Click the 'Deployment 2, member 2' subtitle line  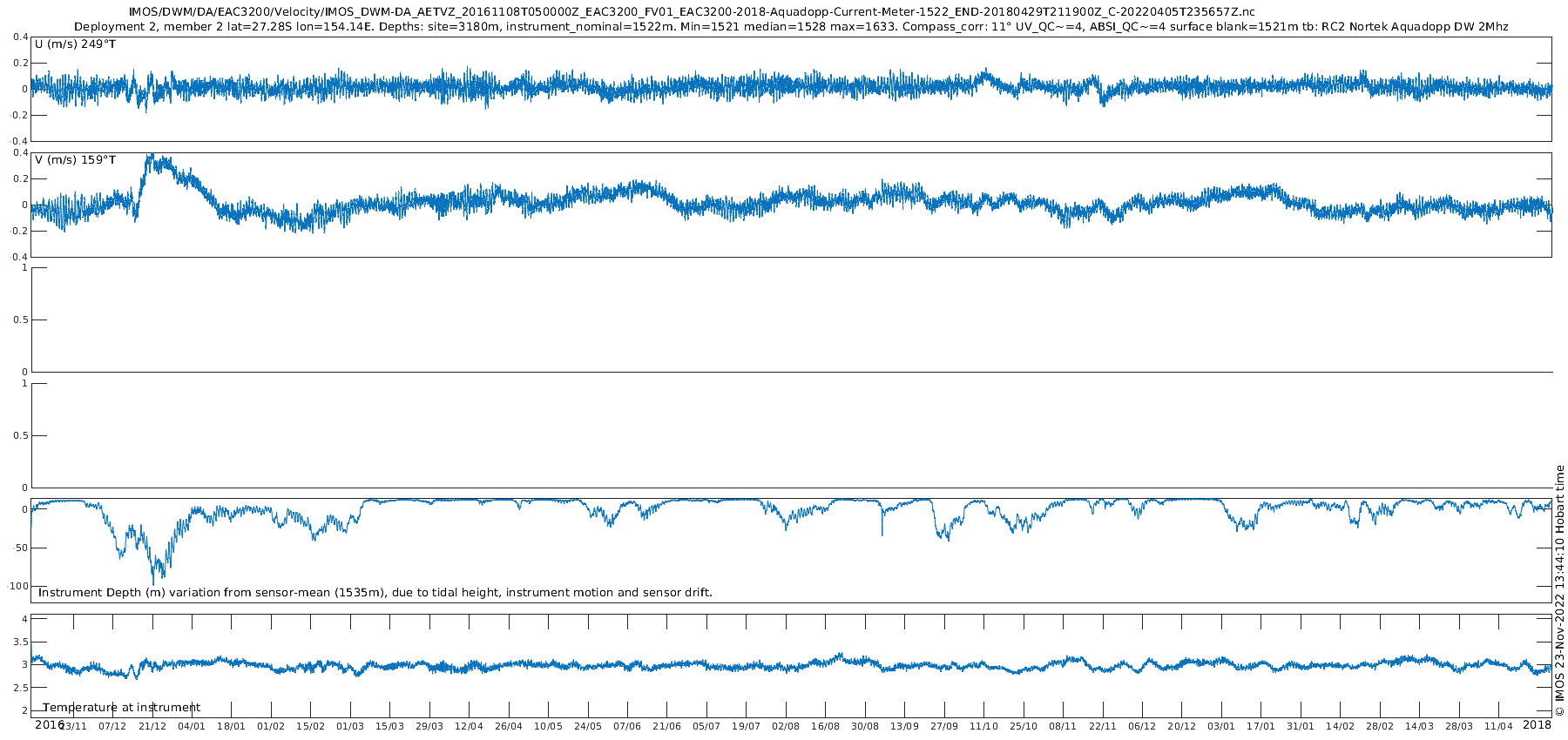[x=791, y=27]
